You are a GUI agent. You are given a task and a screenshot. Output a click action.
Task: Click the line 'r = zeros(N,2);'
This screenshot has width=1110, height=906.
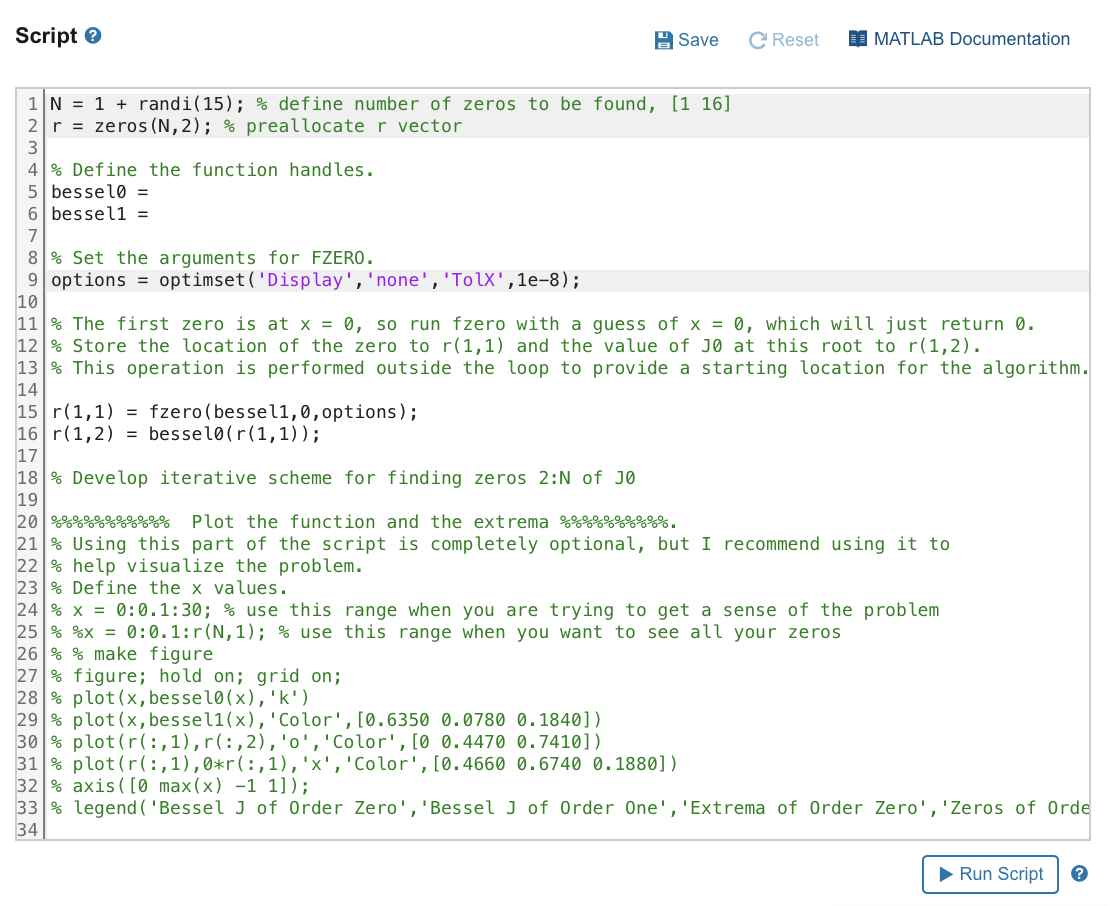256,126
